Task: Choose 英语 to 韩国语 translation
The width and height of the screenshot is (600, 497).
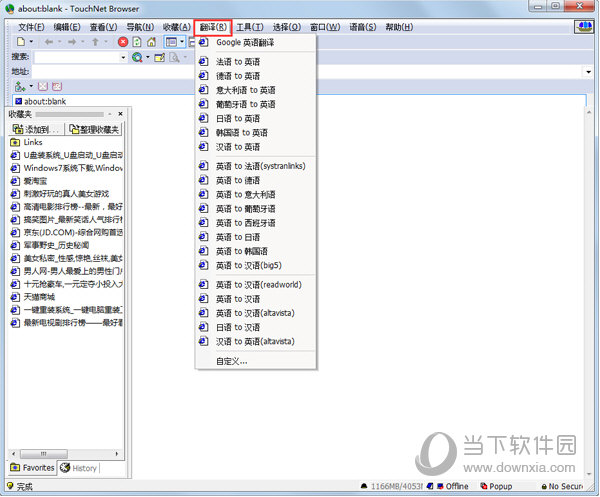Action: point(256,251)
